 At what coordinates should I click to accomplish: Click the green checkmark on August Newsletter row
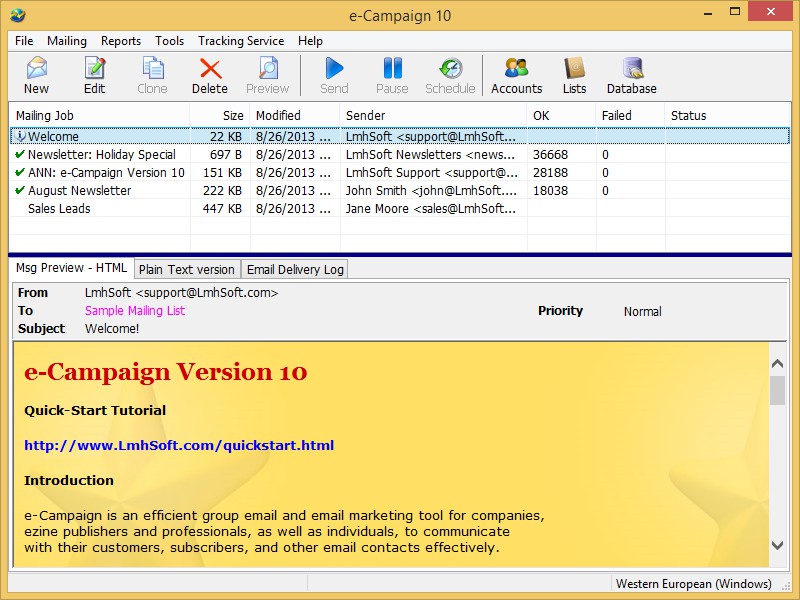[x=20, y=190]
